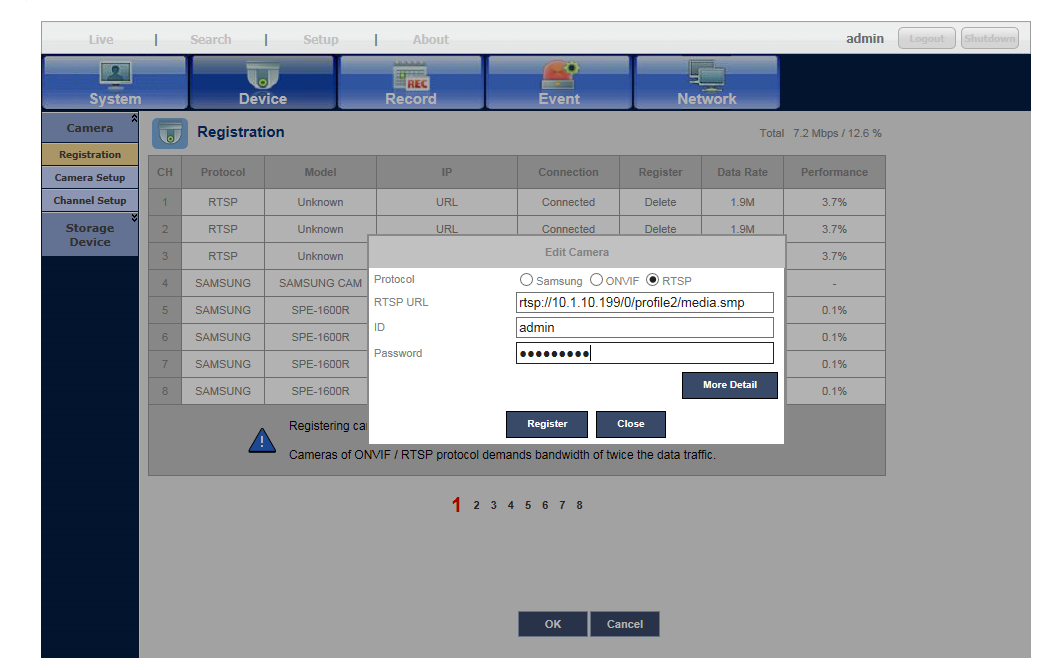Click the Password input field

[644, 353]
